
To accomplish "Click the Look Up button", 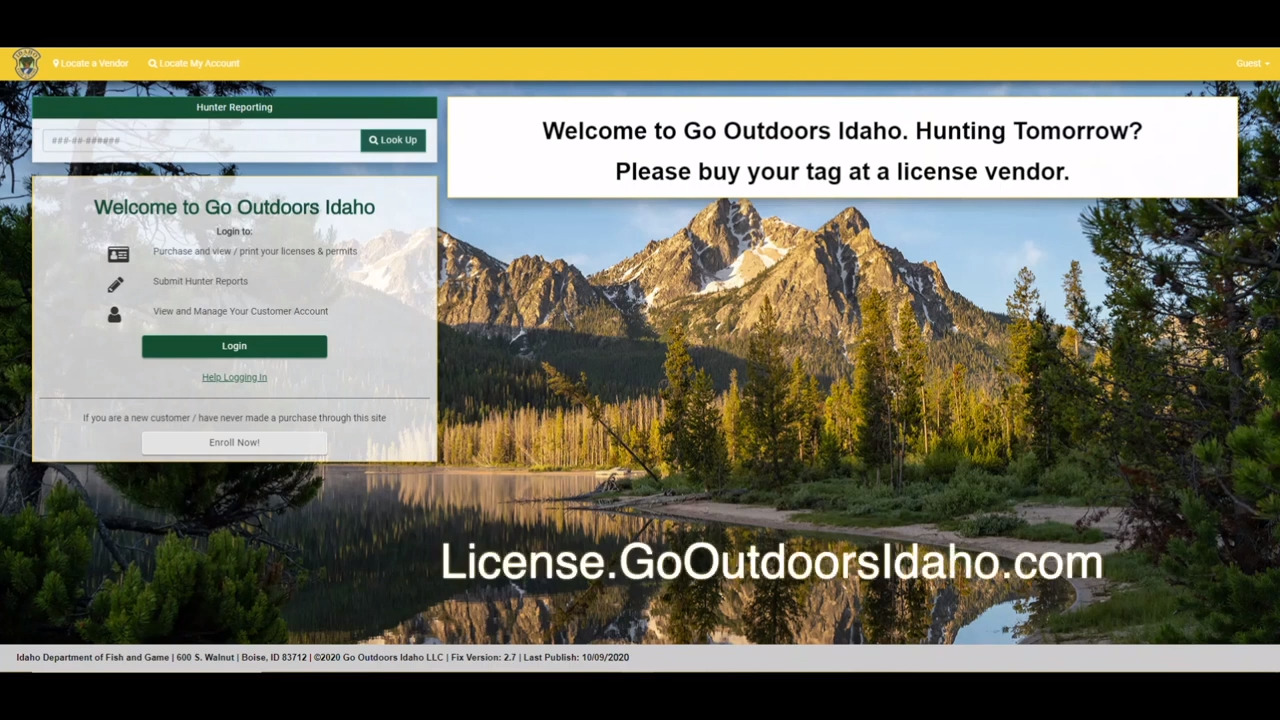I will click(393, 140).
